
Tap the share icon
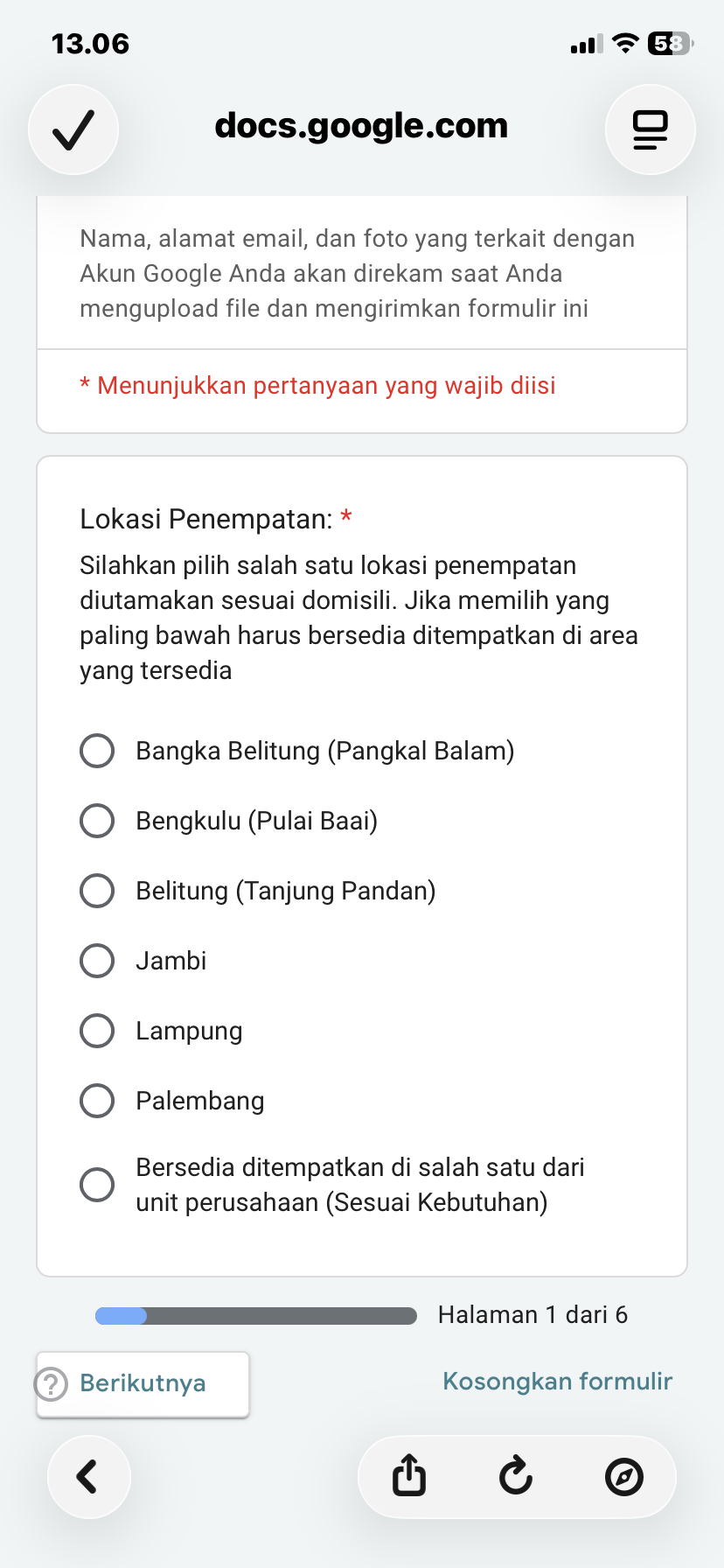pyautogui.click(x=409, y=1476)
